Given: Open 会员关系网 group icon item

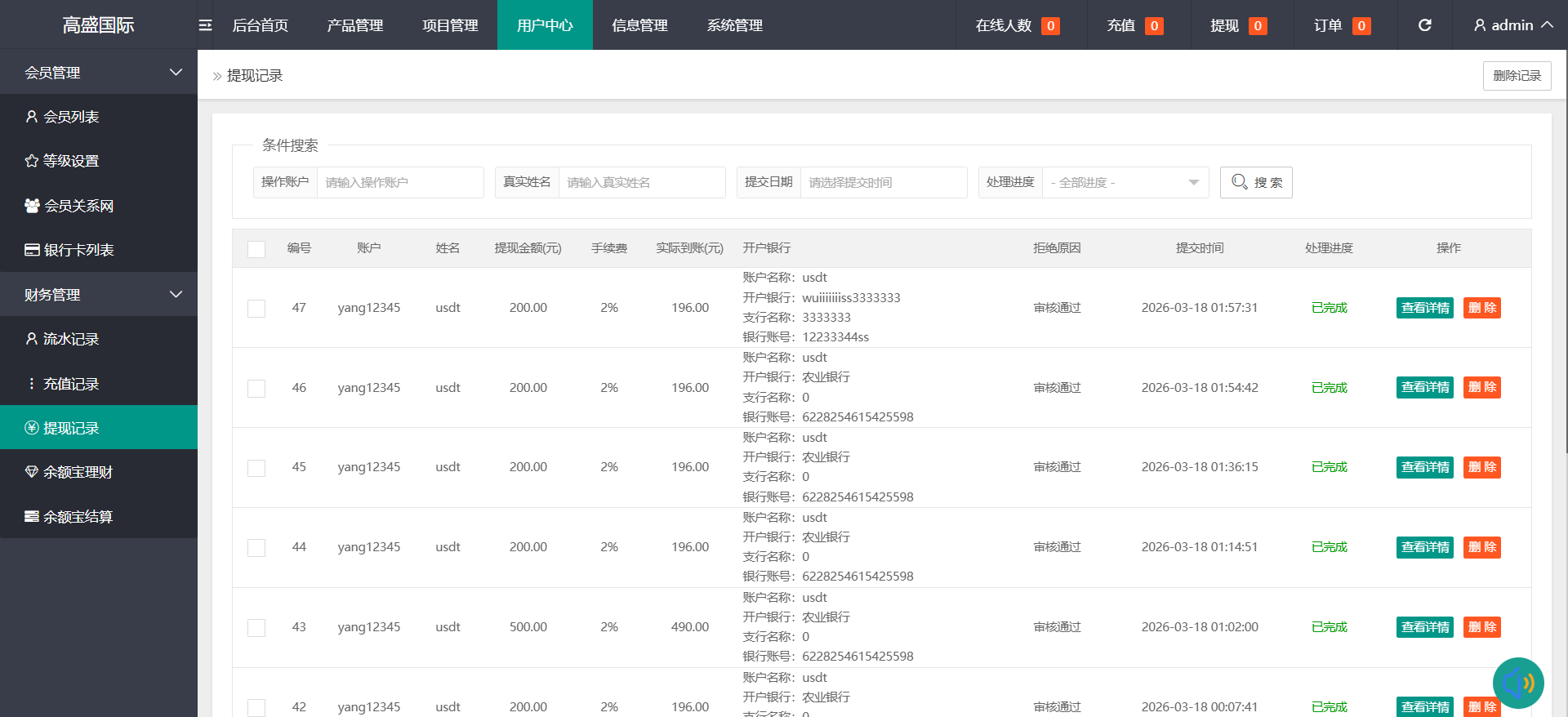Looking at the screenshot, I should point(32,206).
